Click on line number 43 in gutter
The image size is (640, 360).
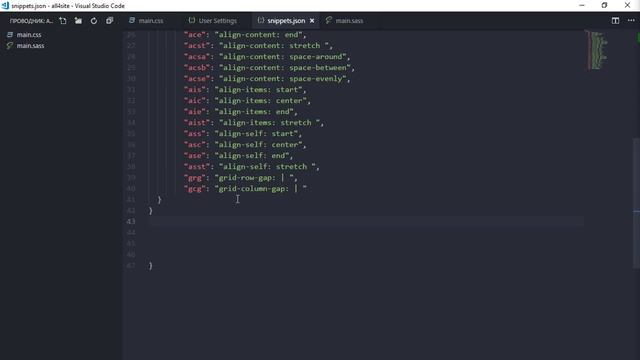pyautogui.click(x=131, y=221)
